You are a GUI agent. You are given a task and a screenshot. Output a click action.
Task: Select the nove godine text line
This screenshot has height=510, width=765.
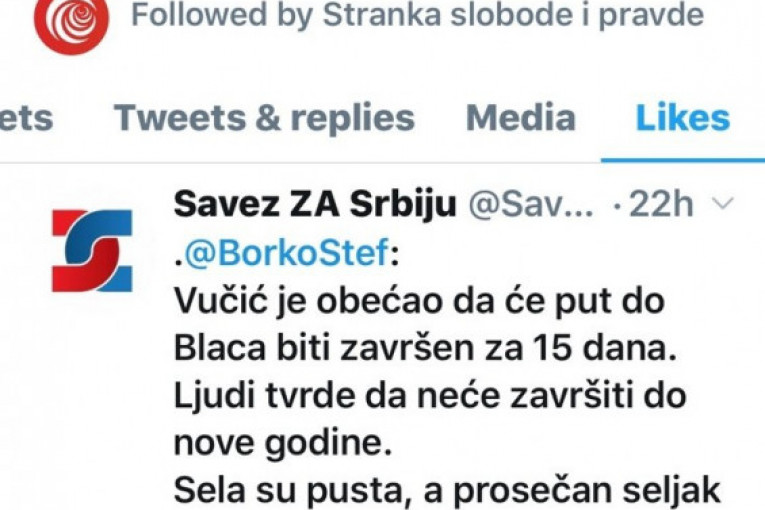click(283, 444)
